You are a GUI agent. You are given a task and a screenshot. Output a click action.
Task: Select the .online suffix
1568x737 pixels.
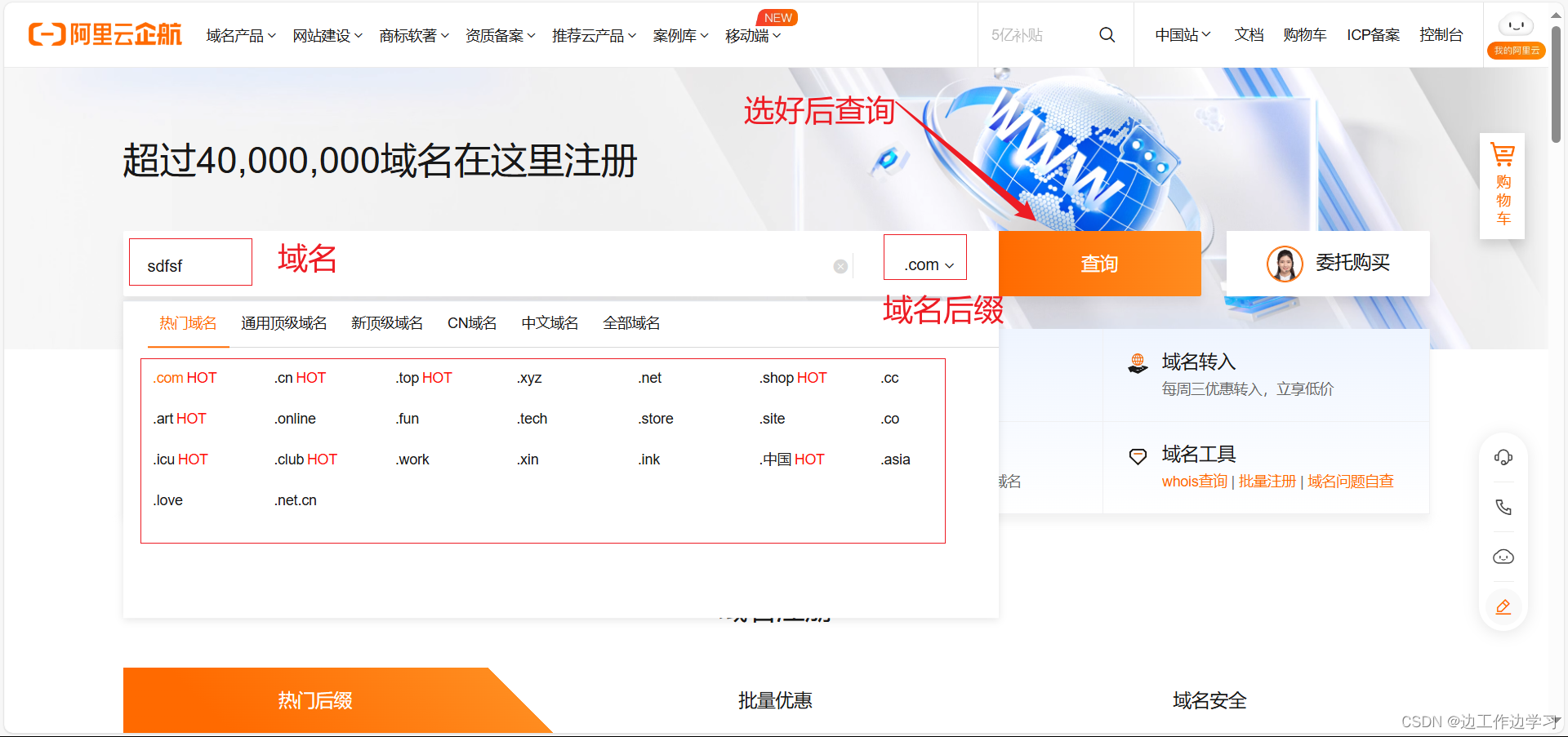tap(295, 419)
